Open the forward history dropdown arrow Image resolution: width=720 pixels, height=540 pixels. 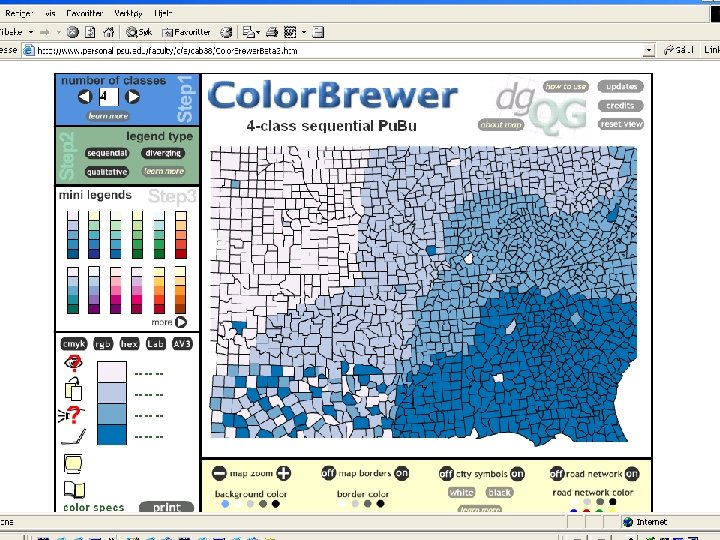click(58, 32)
